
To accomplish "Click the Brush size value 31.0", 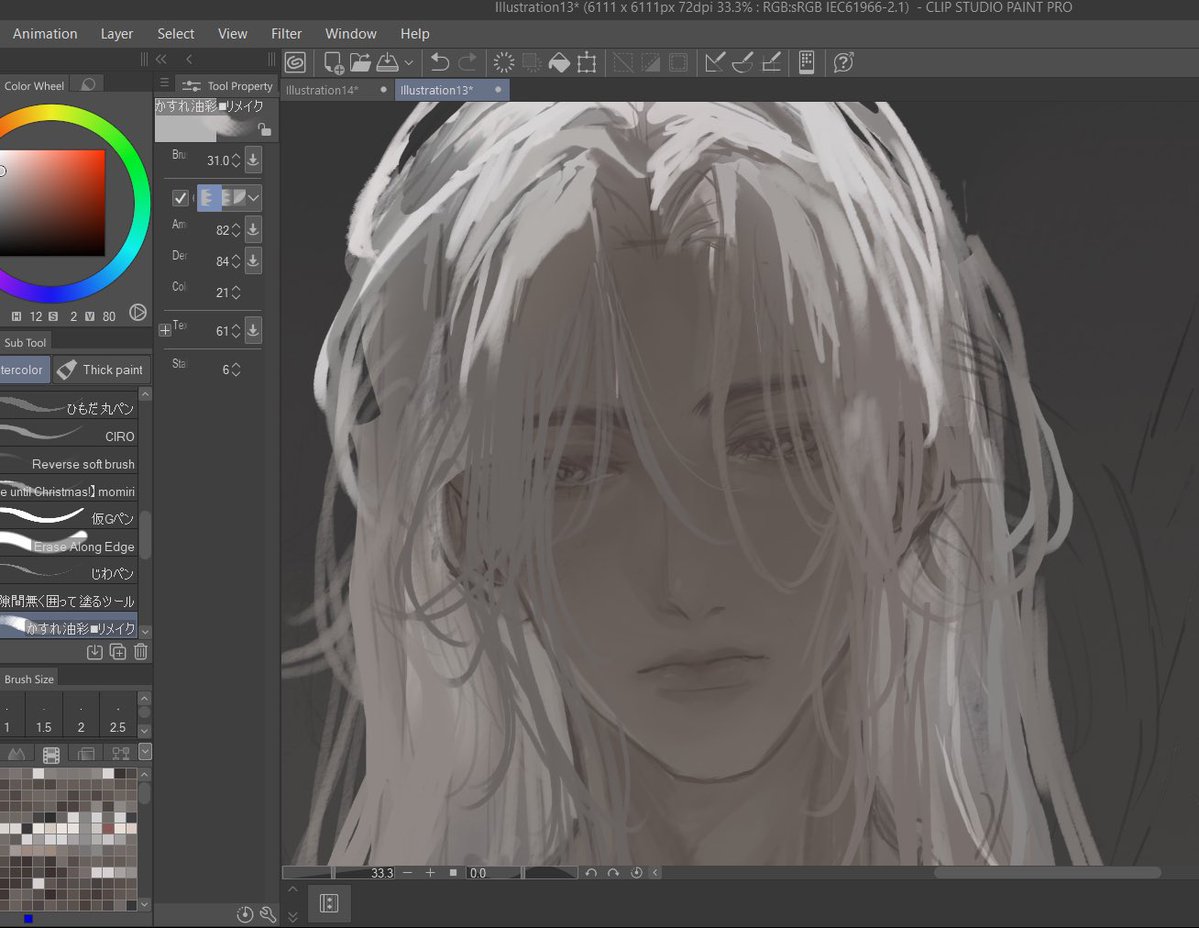I will (x=218, y=161).
